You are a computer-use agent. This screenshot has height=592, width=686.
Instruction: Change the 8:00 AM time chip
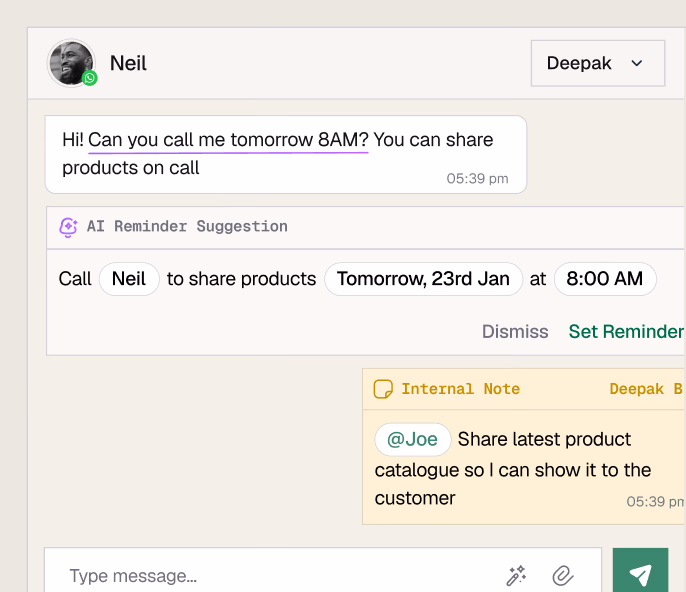click(x=604, y=279)
